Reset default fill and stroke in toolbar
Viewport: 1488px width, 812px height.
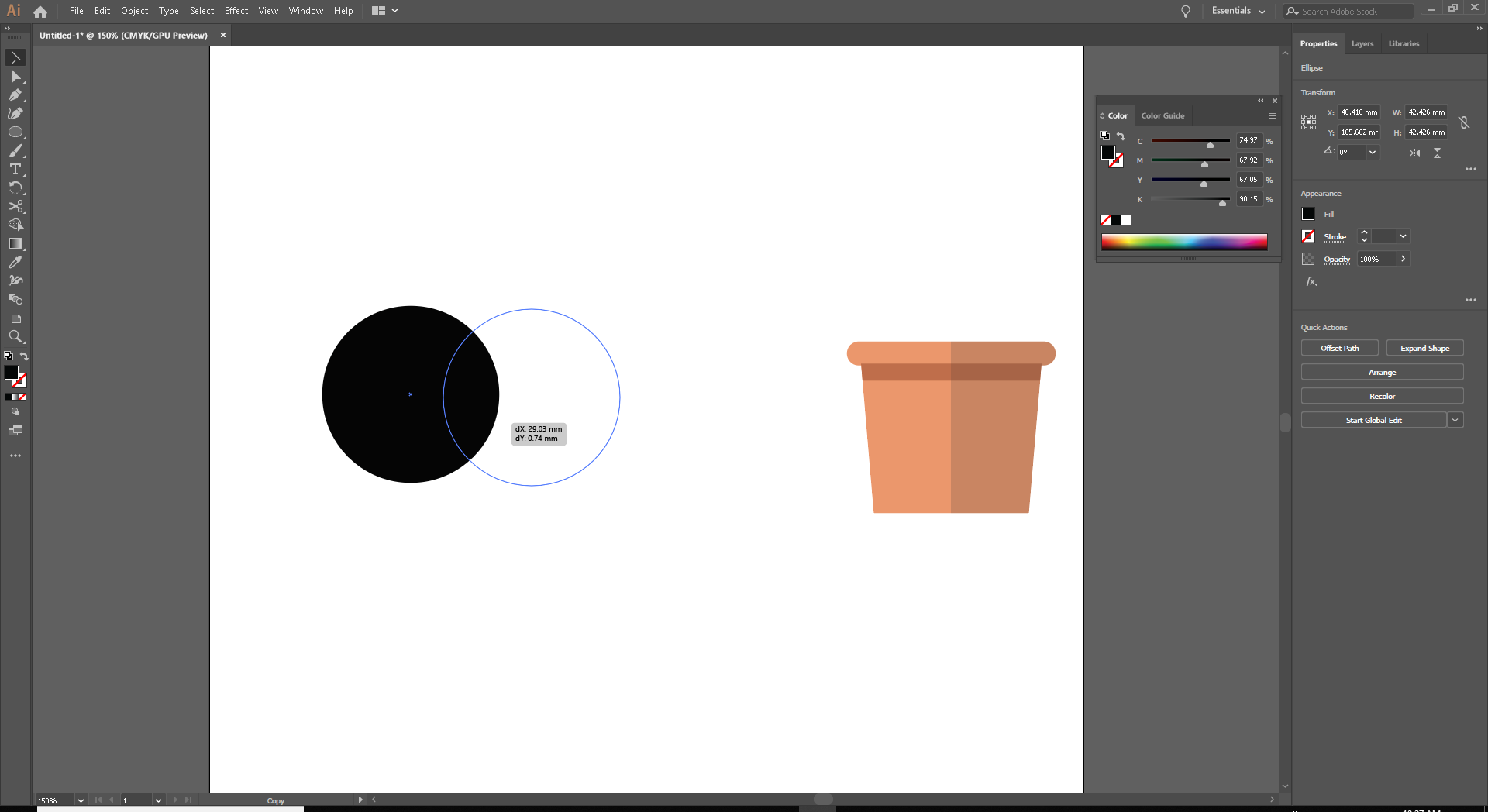pos(9,356)
